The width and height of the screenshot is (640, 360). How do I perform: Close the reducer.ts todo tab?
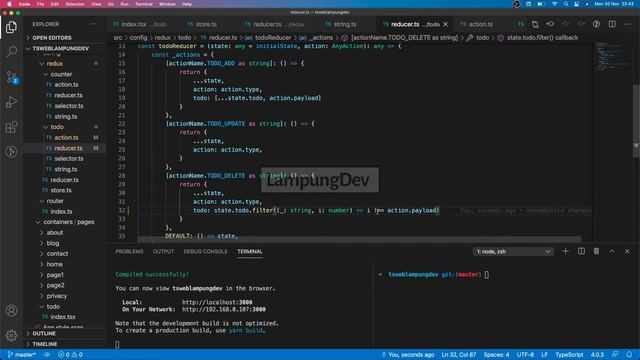(x=446, y=24)
